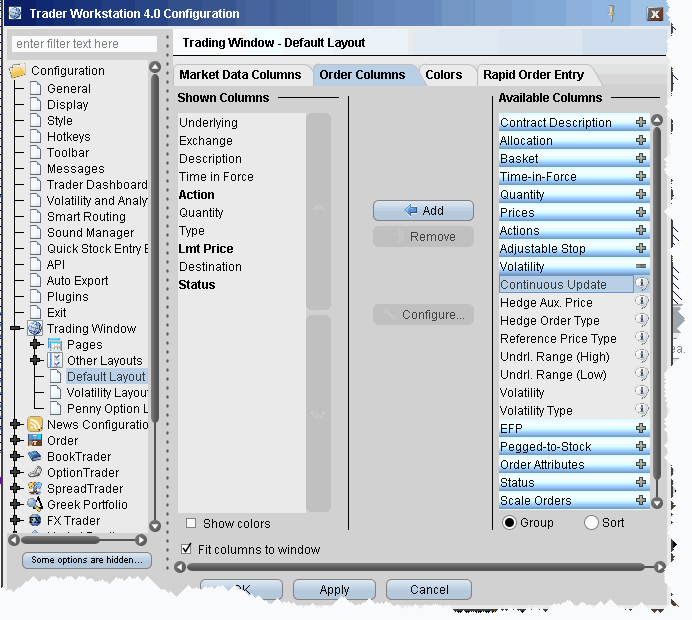Enable the Show colors checkbox
The image size is (692, 620).
coord(191,523)
